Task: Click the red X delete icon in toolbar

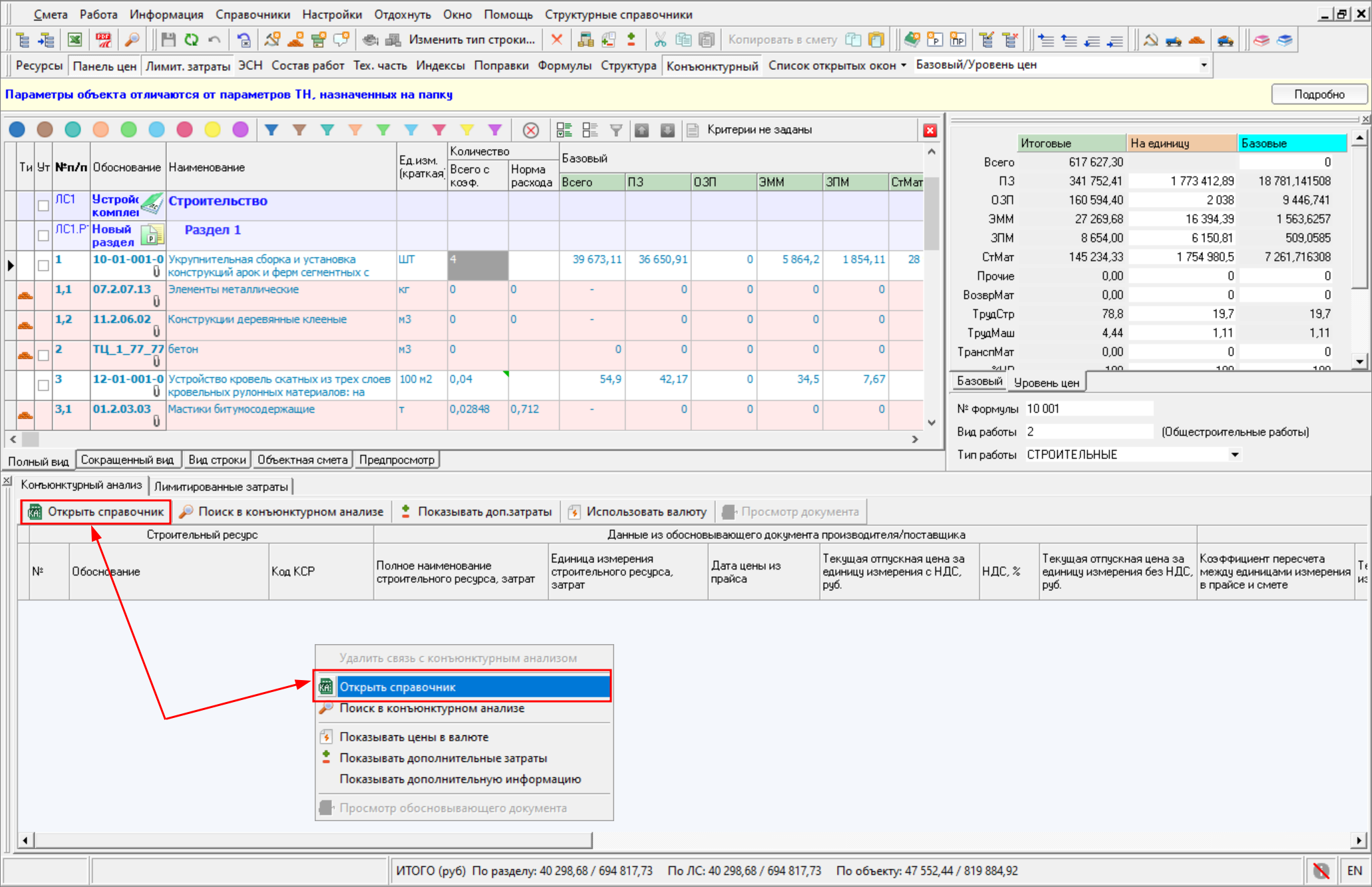Action: (557, 40)
